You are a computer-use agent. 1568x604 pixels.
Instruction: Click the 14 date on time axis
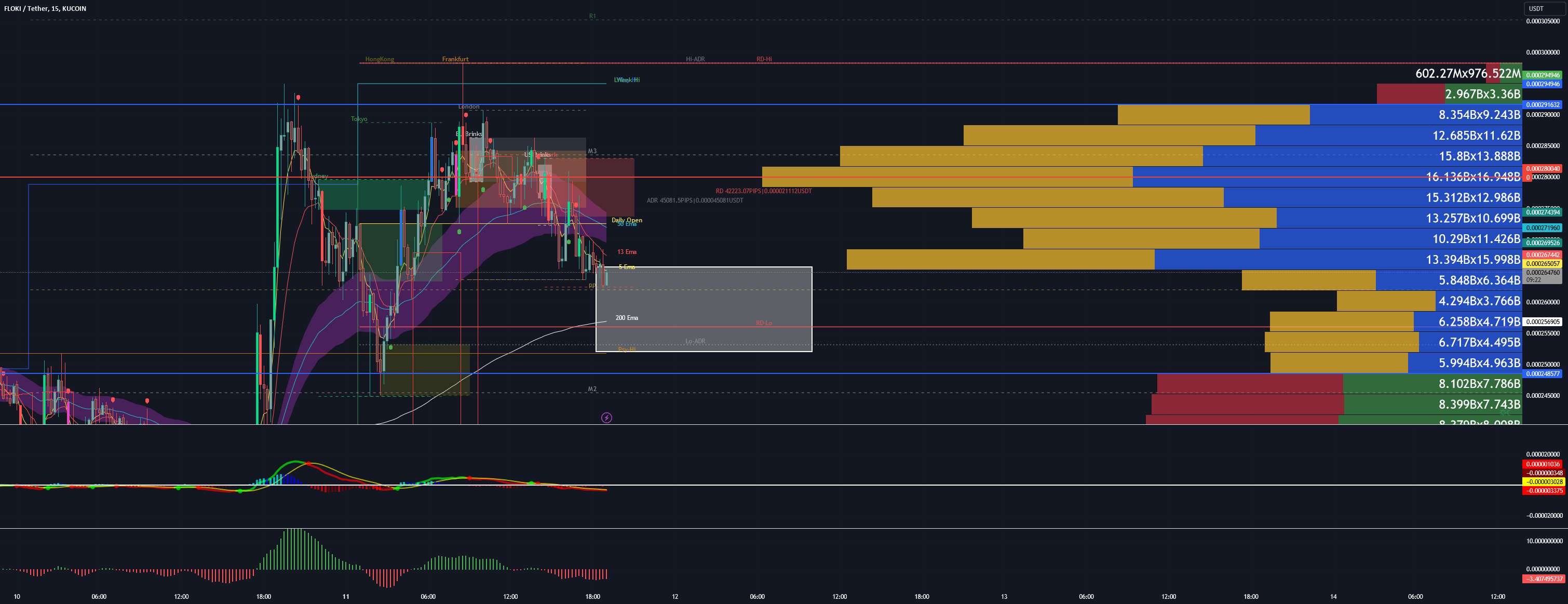(x=1333, y=597)
